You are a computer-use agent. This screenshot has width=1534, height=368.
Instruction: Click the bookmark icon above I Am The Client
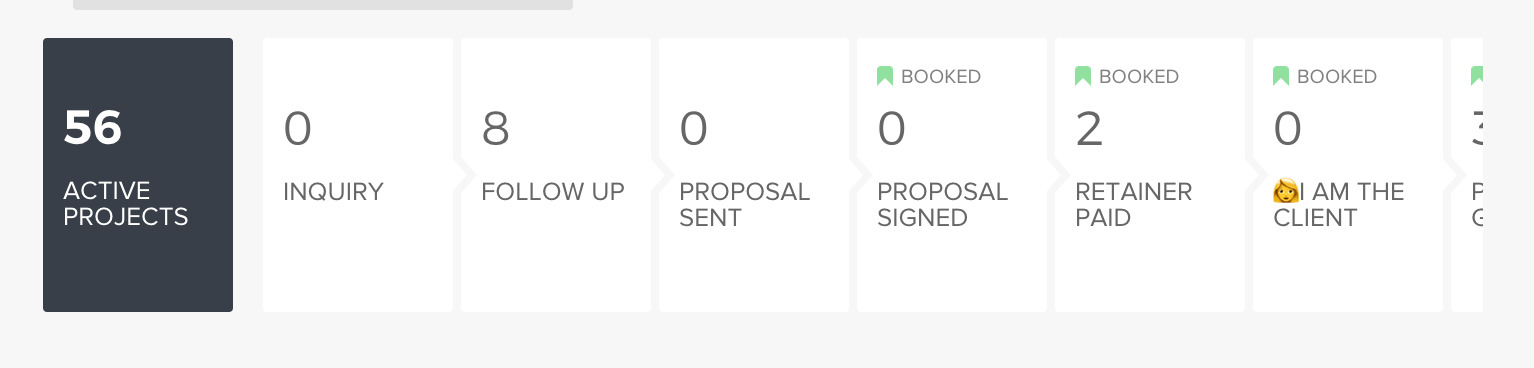1280,76
